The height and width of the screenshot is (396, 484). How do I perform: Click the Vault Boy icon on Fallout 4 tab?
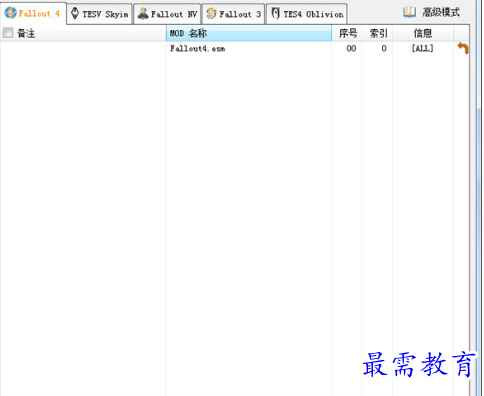(x=10, y=13)
